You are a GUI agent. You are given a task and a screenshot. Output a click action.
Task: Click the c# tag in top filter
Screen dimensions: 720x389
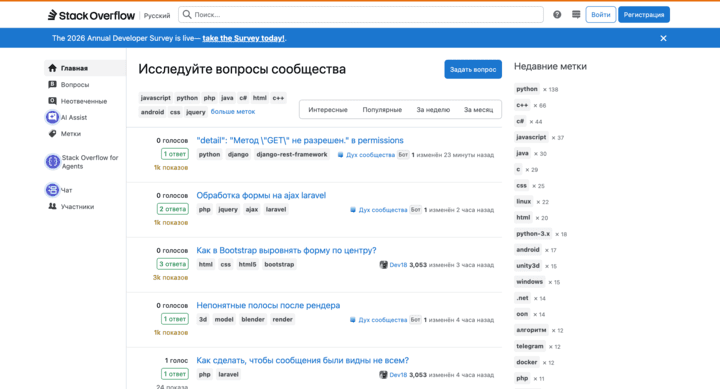point(243,98)
